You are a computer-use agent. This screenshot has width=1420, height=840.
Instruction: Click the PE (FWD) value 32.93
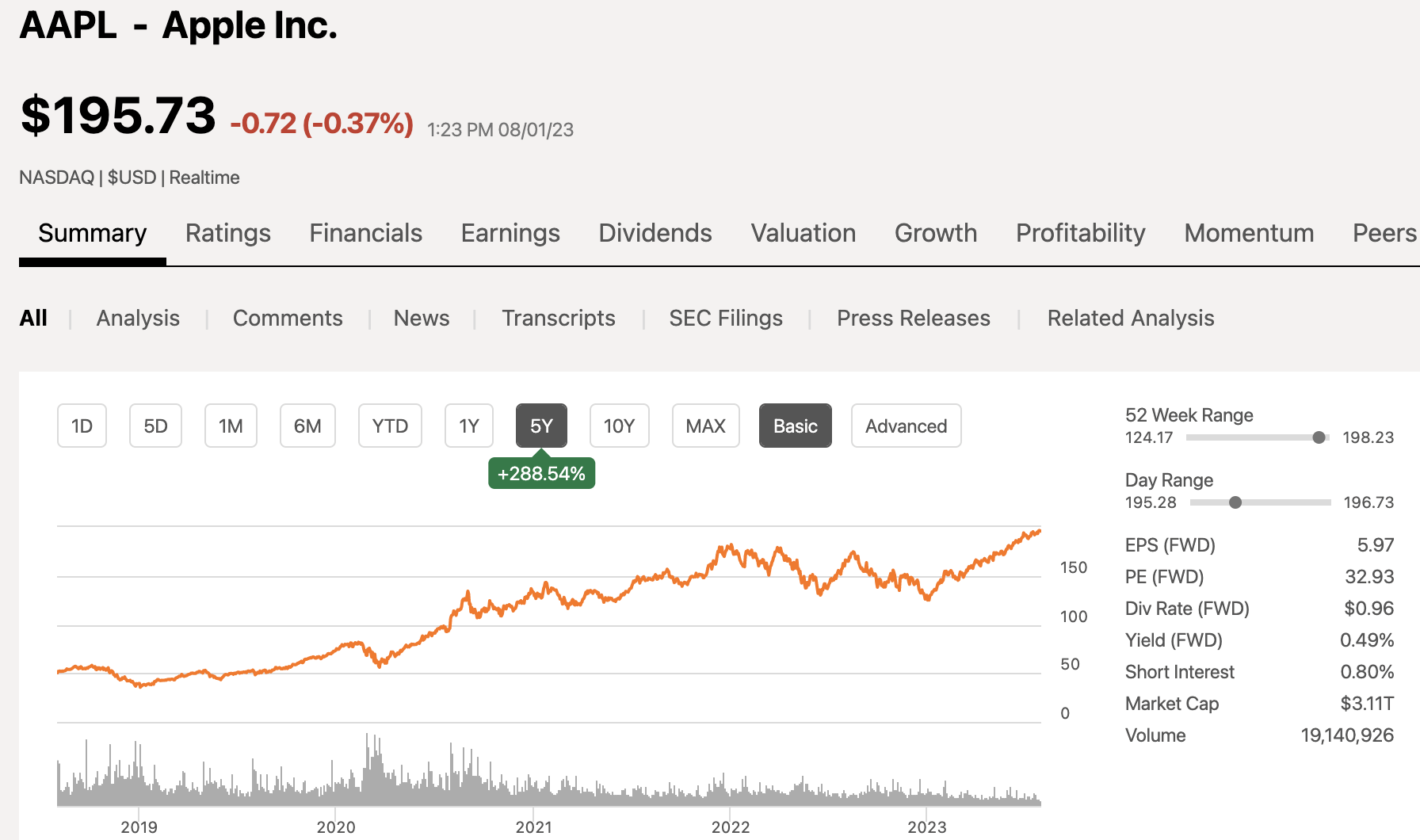[x=1369, y=576]
